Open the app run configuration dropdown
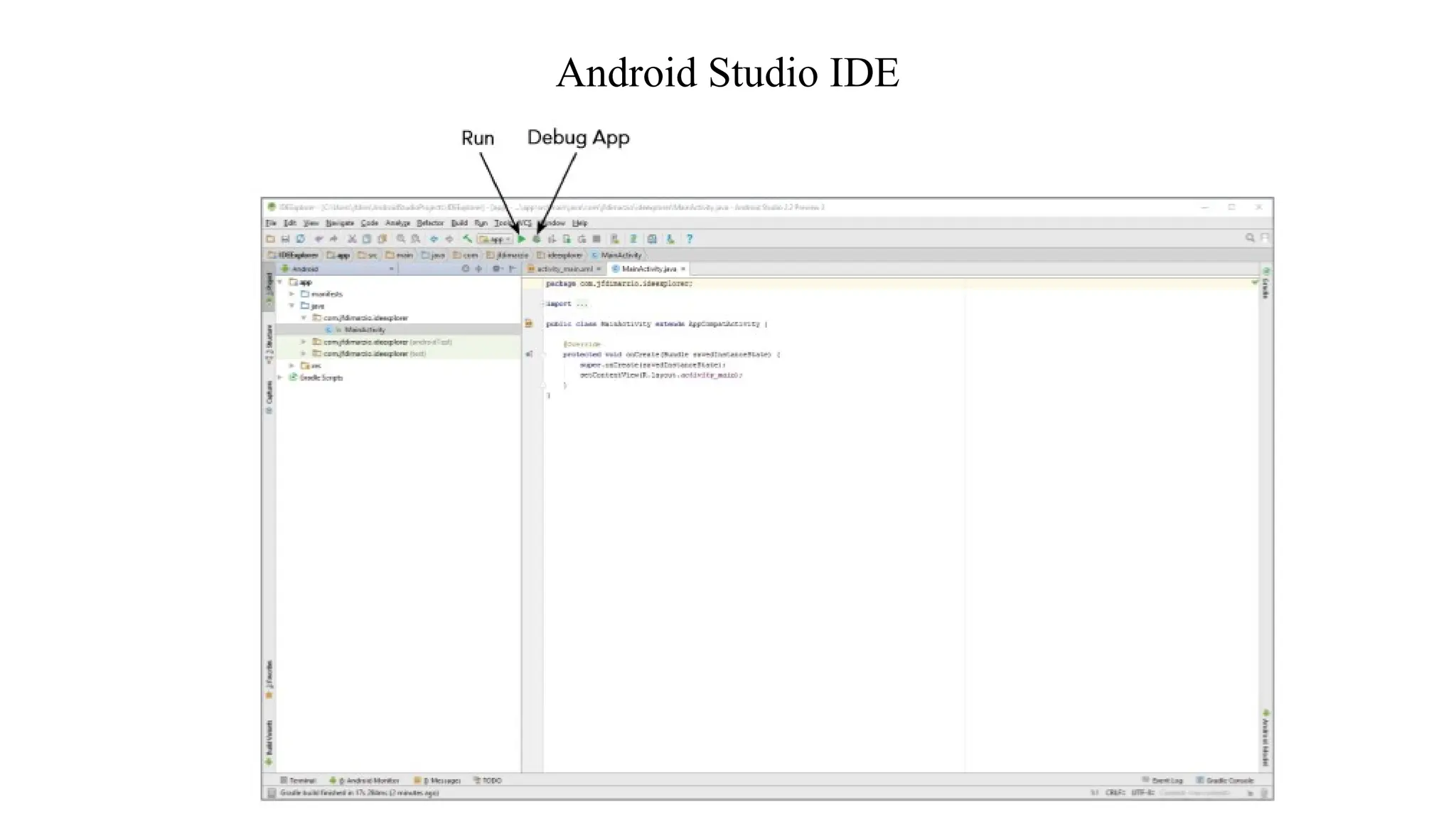1456x819 pixels. coord(495,240)
